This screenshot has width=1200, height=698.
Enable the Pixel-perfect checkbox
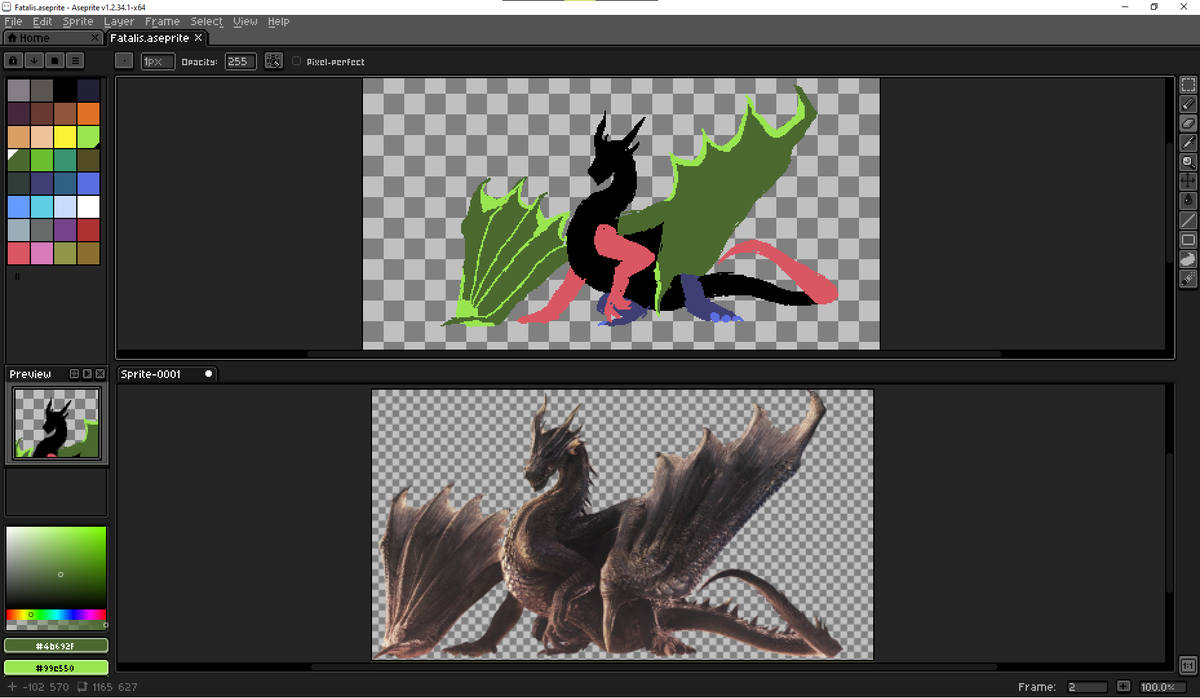coord(296,62)
